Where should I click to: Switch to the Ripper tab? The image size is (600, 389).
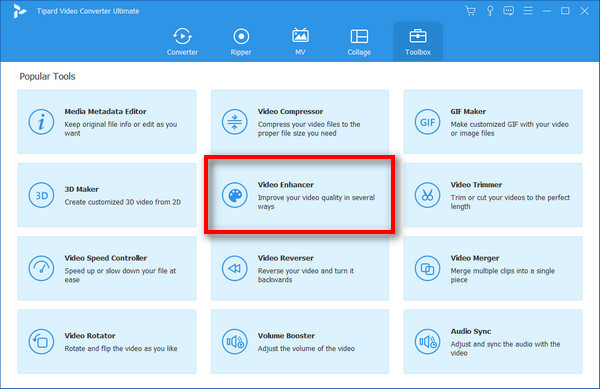coord(241,42)
